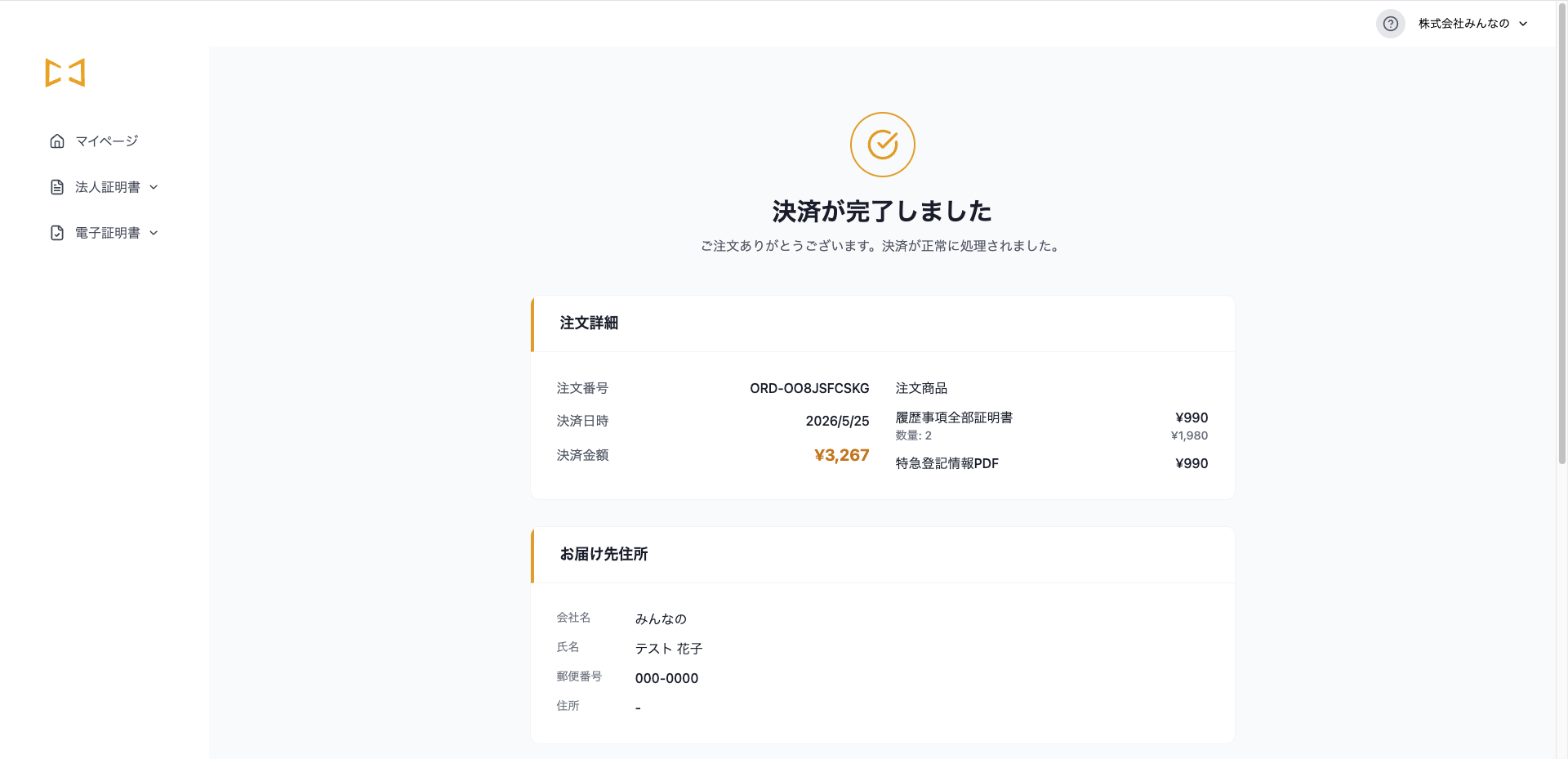Click the recipient name テスト 花子

(669, 649)
